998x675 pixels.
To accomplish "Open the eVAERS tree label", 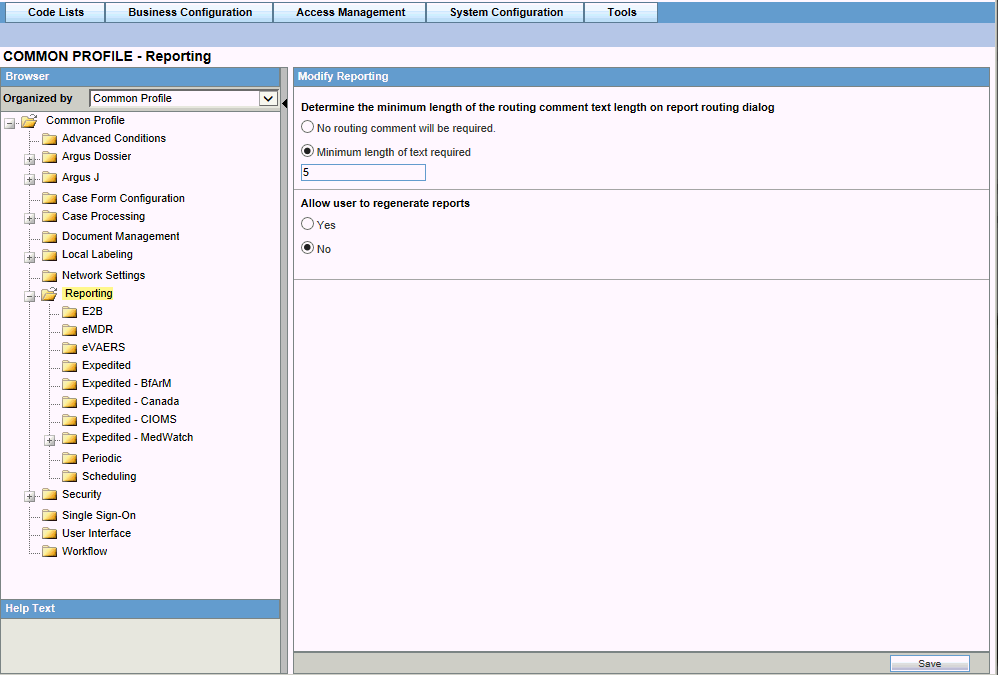I will [x=104, y=347].
